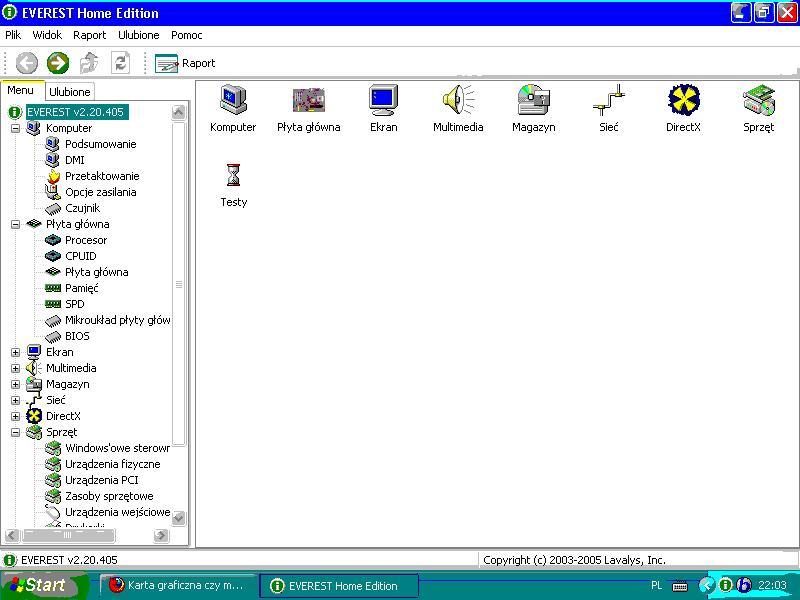Select Pamięć in the tree
The image size is (800, 600).
(82, 288)
